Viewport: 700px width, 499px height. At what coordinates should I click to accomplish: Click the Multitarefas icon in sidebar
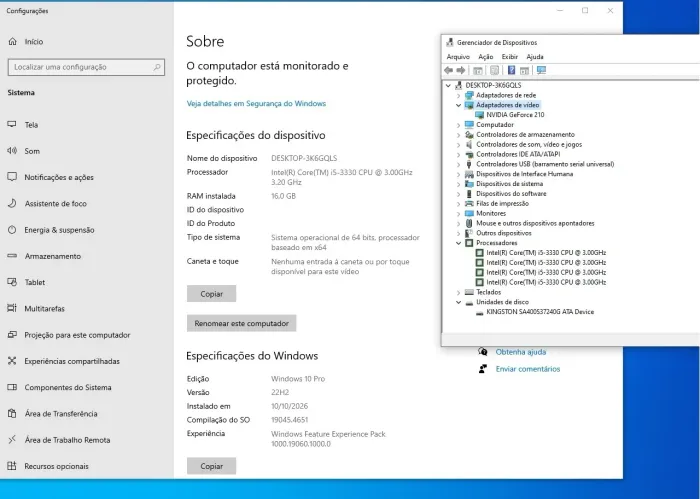pyautogui.click(x=12, y=308)
